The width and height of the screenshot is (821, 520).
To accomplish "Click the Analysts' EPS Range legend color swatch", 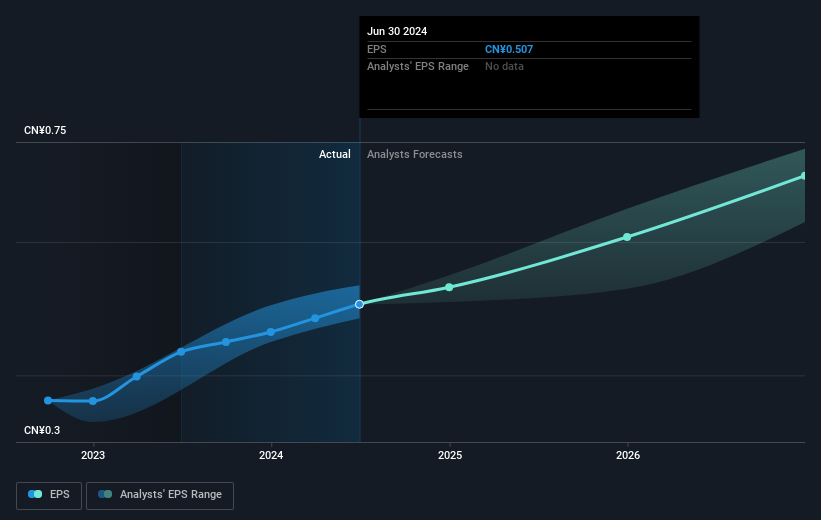I will coord(105,494).
